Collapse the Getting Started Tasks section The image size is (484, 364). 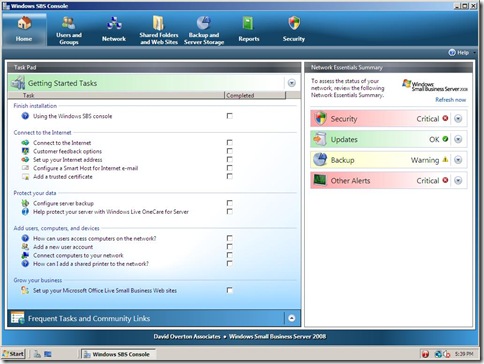click(291, 83)
